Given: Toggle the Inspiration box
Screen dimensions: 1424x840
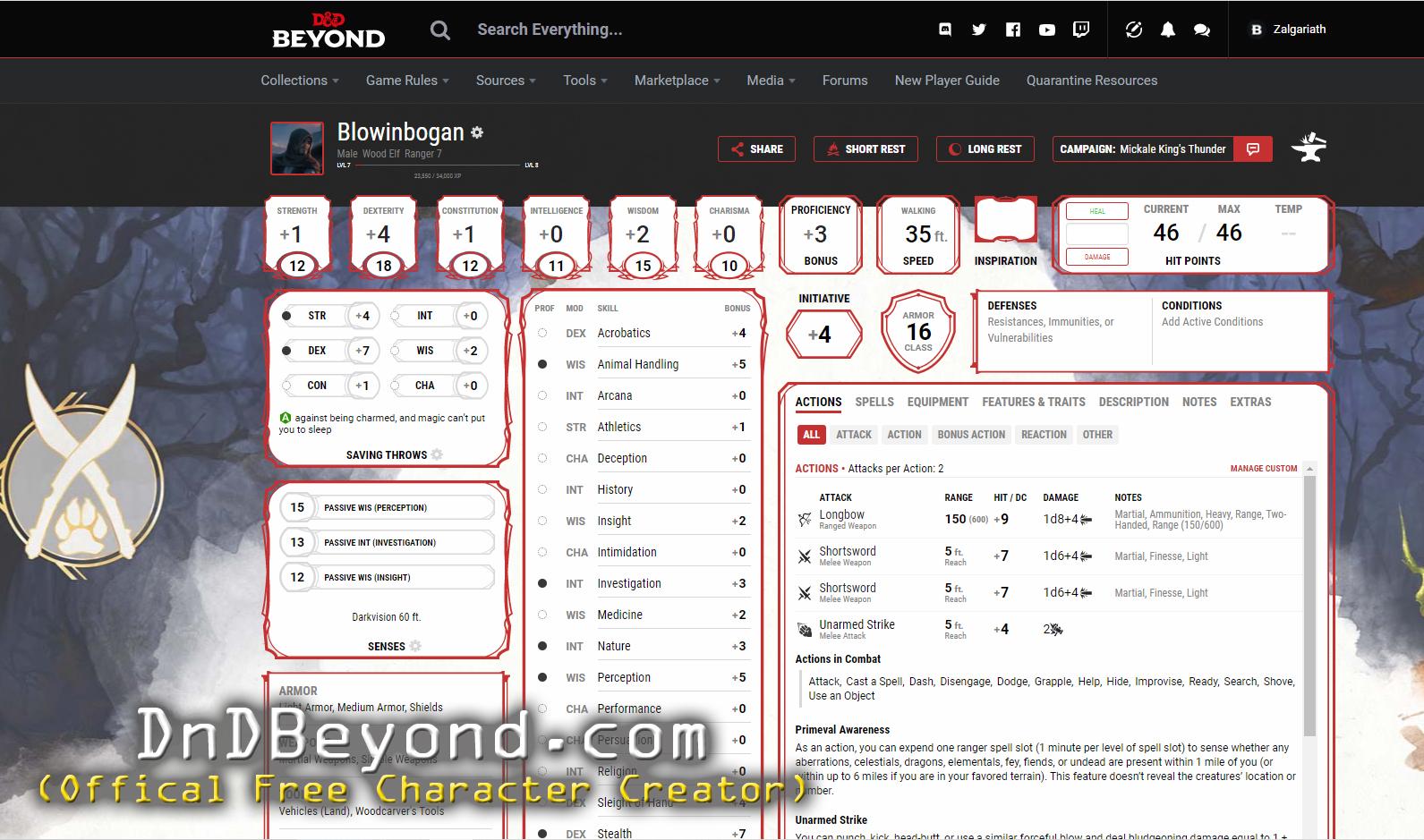Looking at the screenshot, I should (x=1005, y=220).
